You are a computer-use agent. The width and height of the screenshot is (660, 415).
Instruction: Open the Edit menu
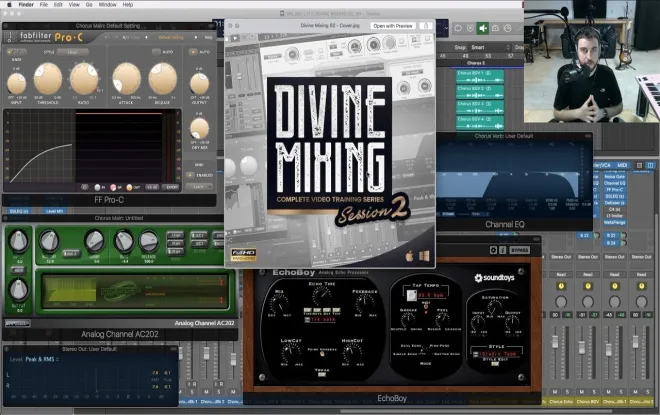point(58,5)
